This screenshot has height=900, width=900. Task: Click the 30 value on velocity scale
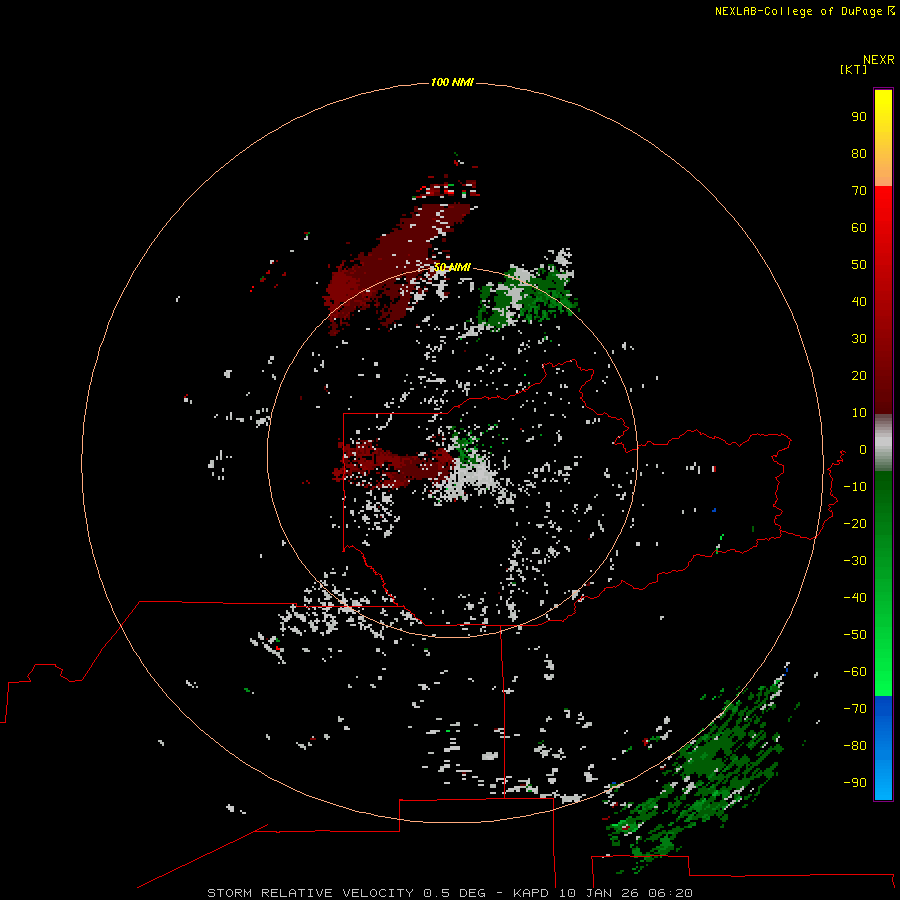pos(859,339)
